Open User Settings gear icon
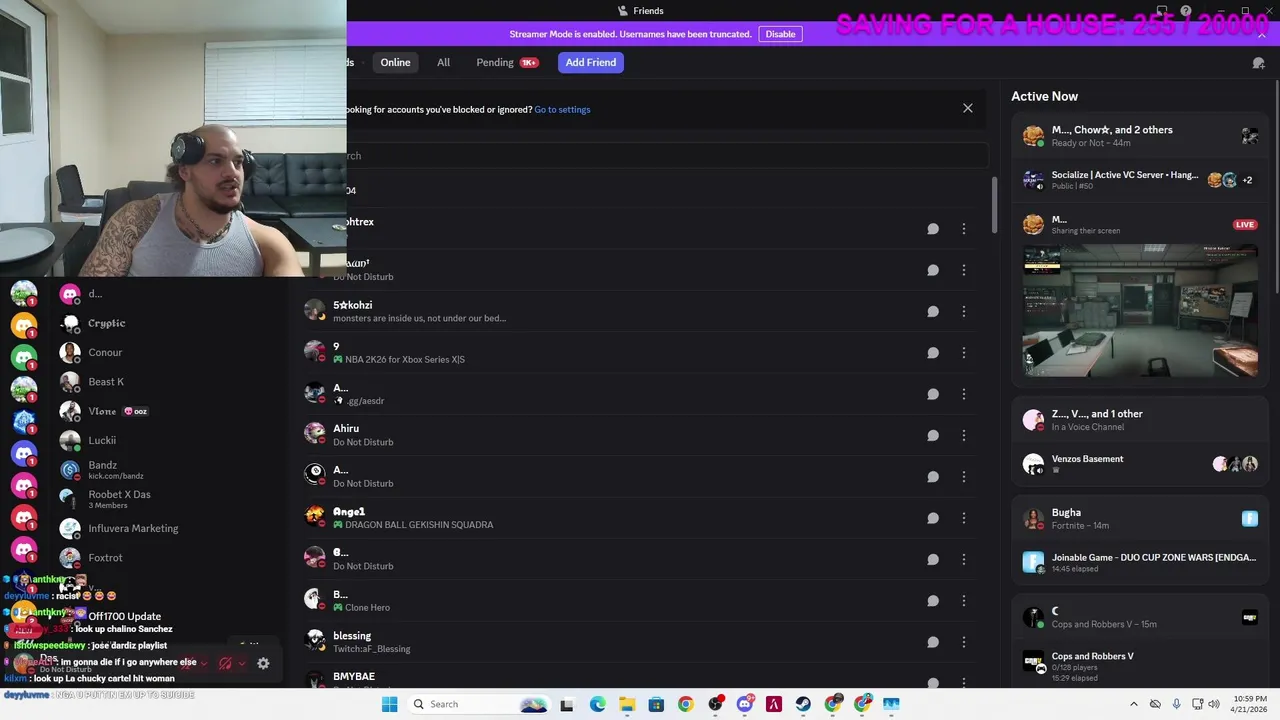 pos(263,663)
